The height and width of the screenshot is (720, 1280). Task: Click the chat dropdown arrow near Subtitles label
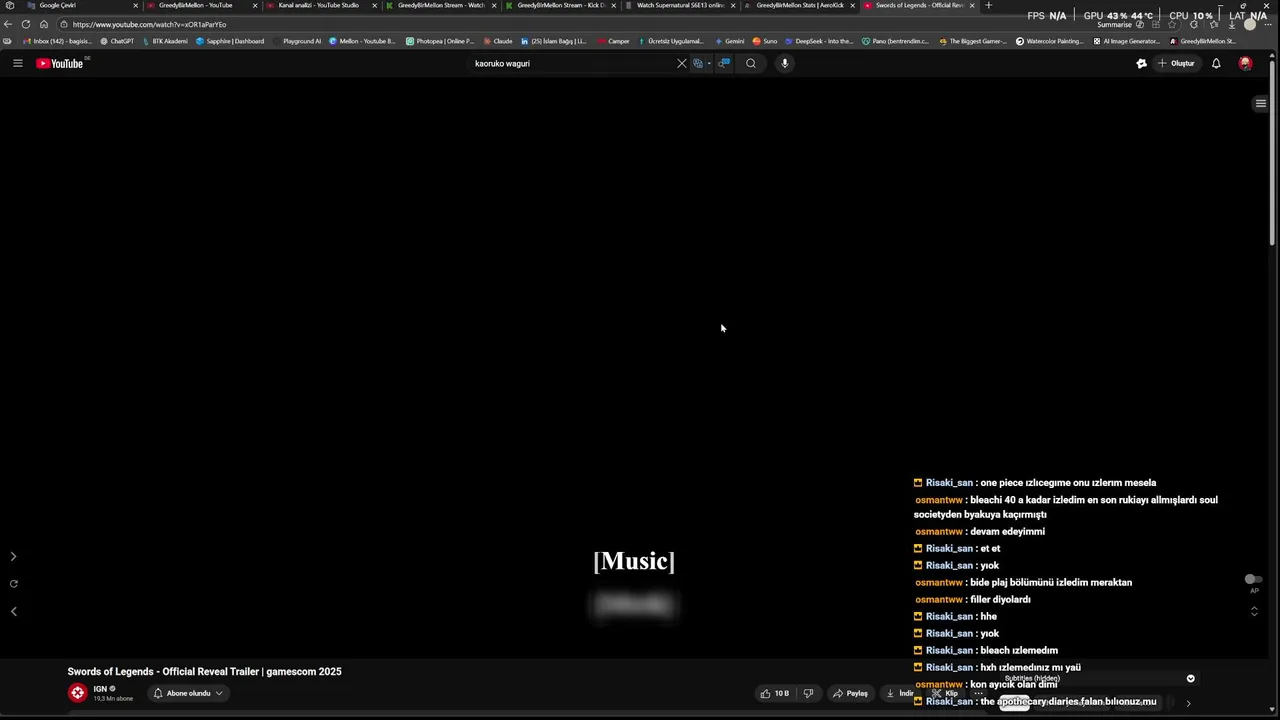point(1190,678)
